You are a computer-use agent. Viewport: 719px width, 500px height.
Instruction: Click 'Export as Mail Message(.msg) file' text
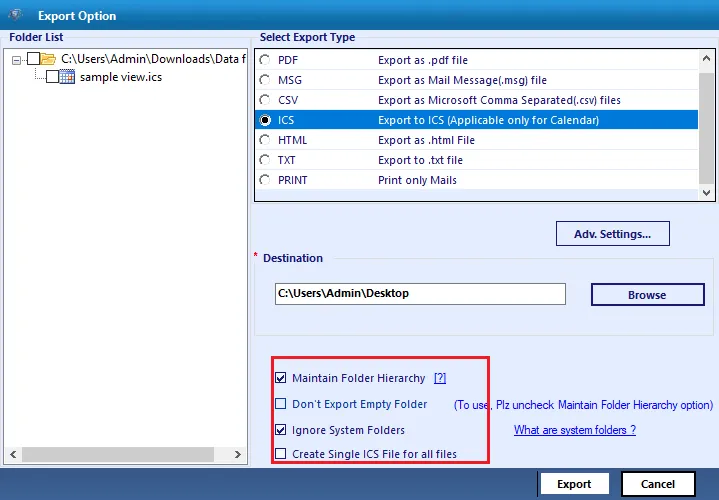coord(462,80)
